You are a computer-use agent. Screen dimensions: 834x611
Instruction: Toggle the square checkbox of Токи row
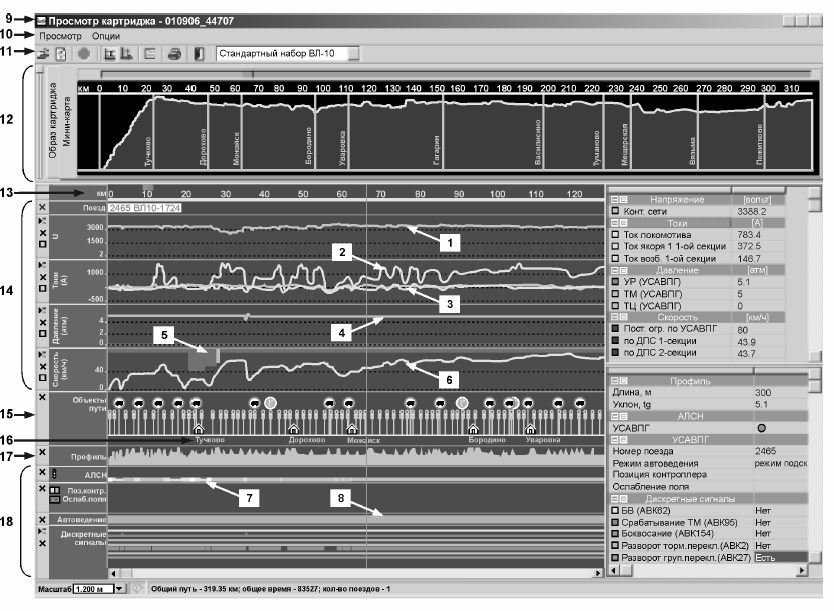click(x=43, y=288)
